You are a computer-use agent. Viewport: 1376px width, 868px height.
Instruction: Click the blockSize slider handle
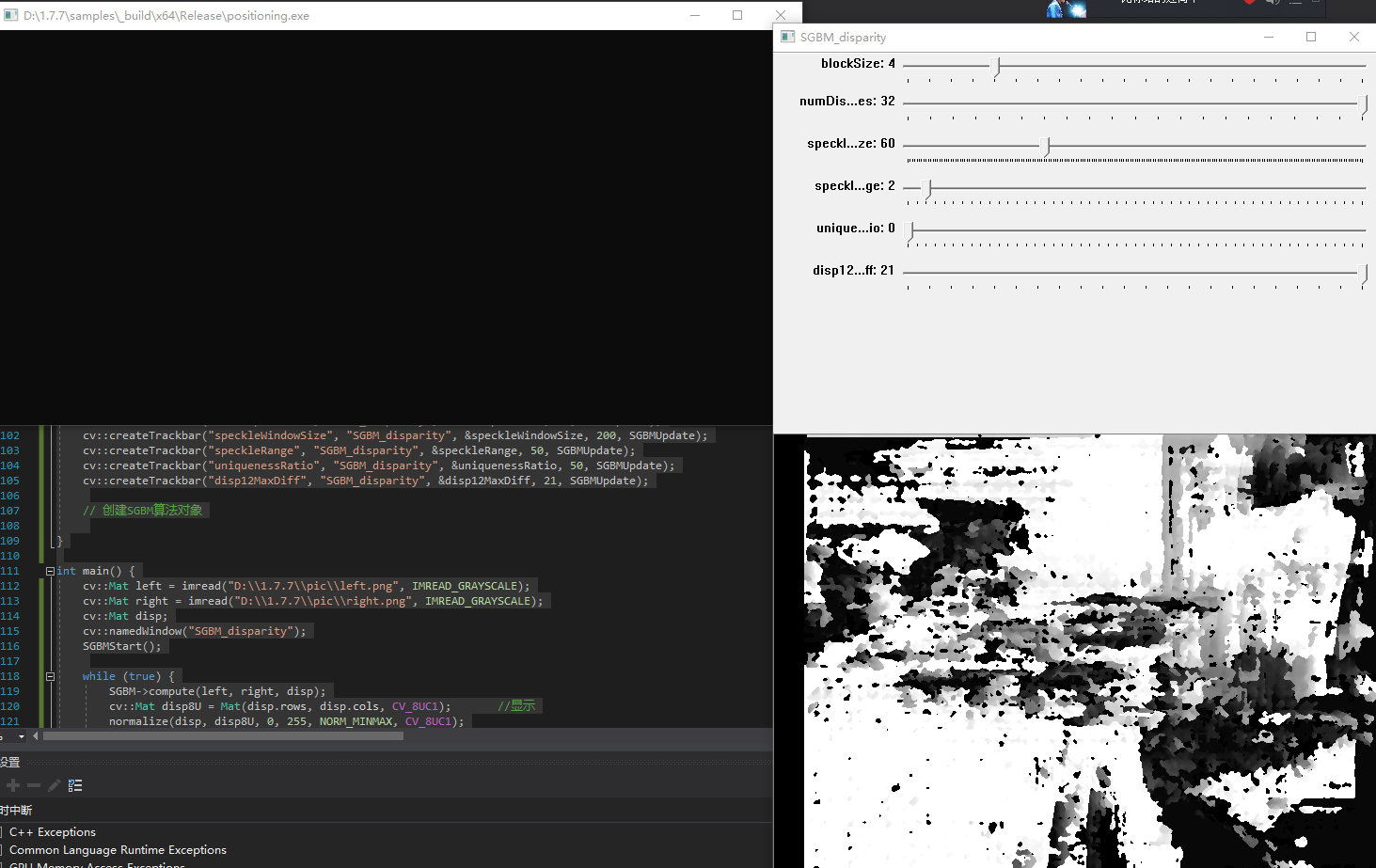pos(996,67)
